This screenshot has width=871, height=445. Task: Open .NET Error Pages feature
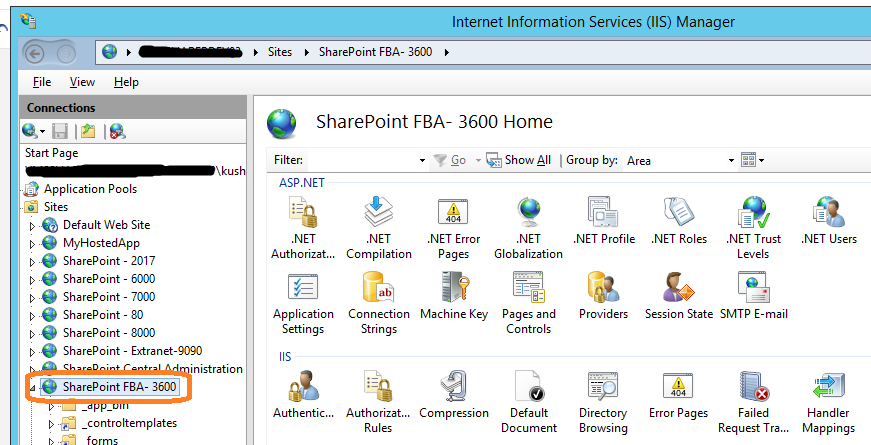(x=453, y=228)
